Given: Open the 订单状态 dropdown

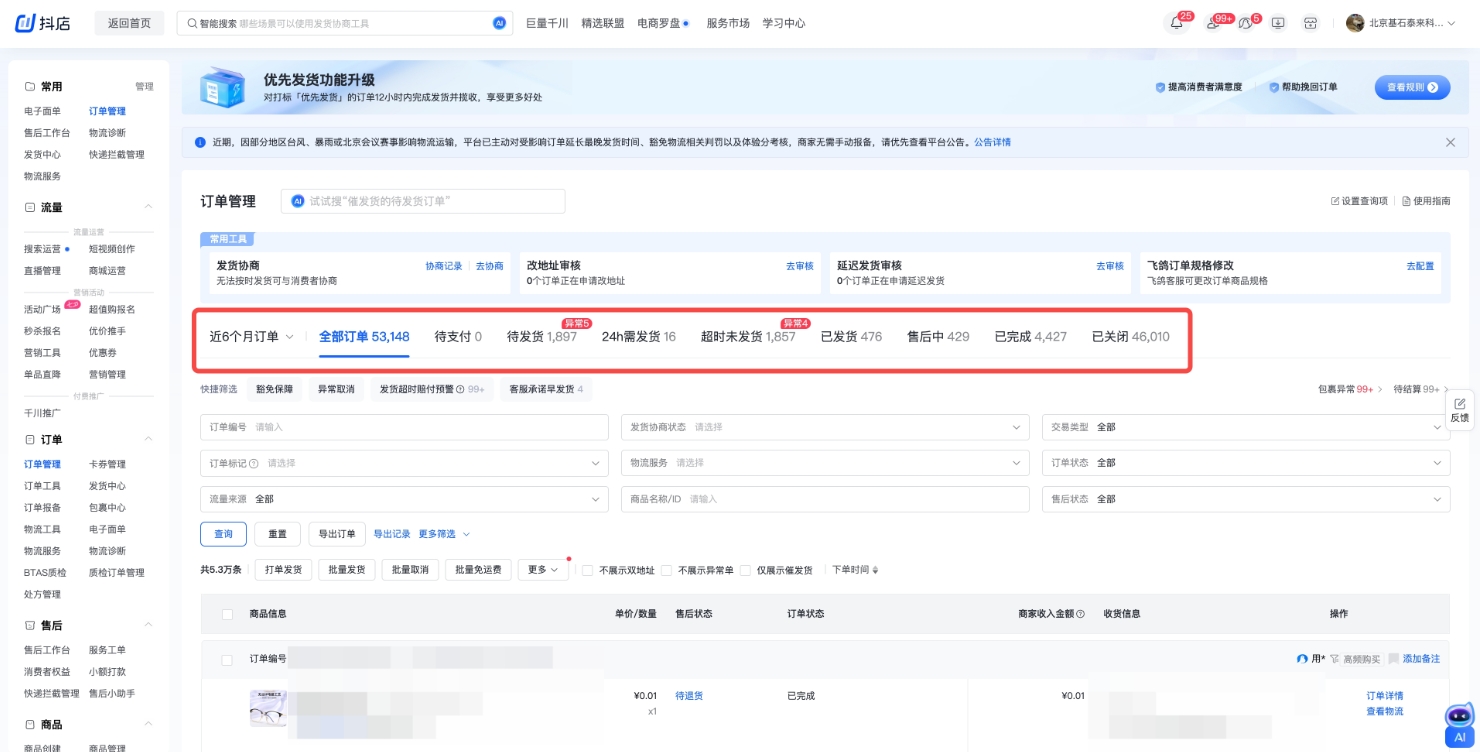Looking at the screenshot, I should [1245, 463].
